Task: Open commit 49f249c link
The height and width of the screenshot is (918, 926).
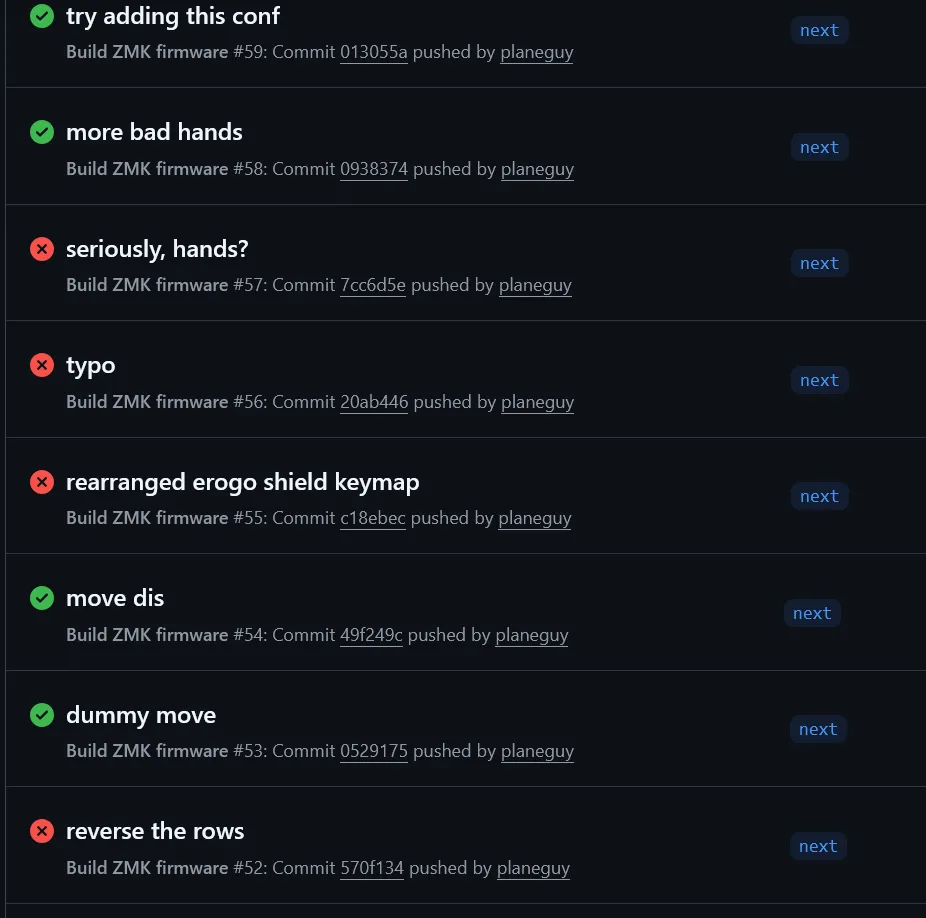Action: click(371, 635)
